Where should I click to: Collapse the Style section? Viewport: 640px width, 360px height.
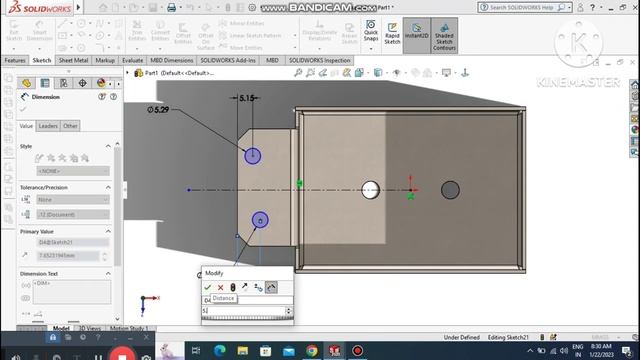pyautogui.click(x=108, y=146)
